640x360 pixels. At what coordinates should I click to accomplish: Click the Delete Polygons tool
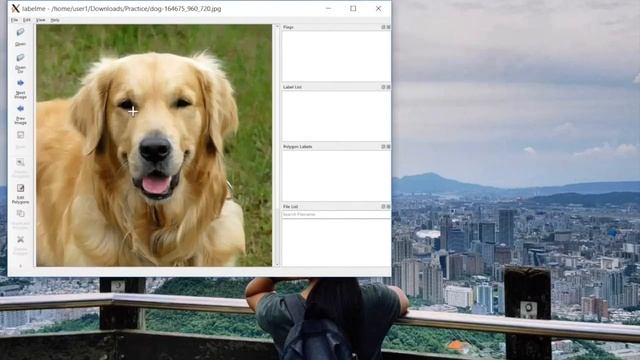coord(20,244)
